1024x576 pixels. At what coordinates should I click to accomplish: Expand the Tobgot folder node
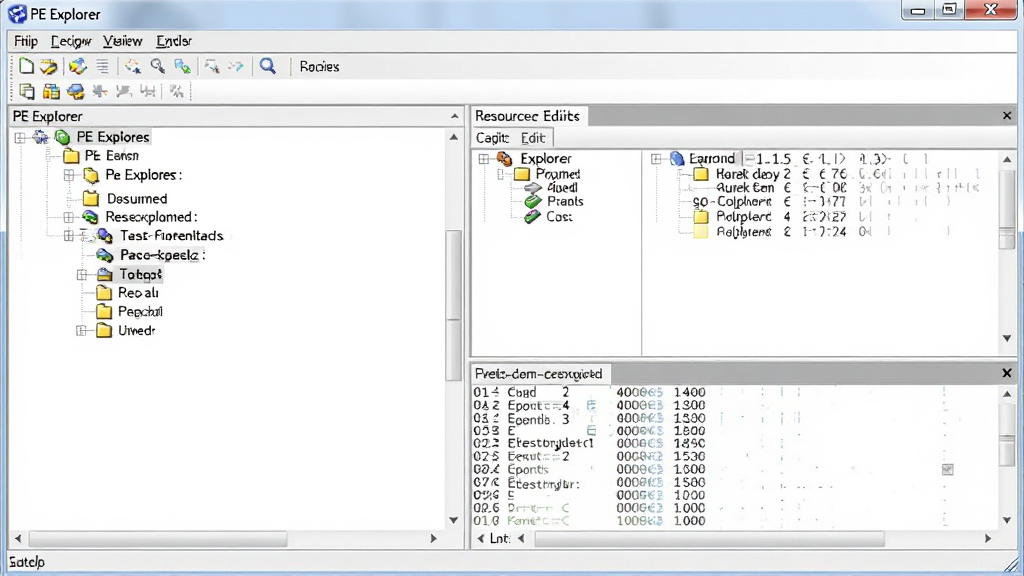pos(82,275)
